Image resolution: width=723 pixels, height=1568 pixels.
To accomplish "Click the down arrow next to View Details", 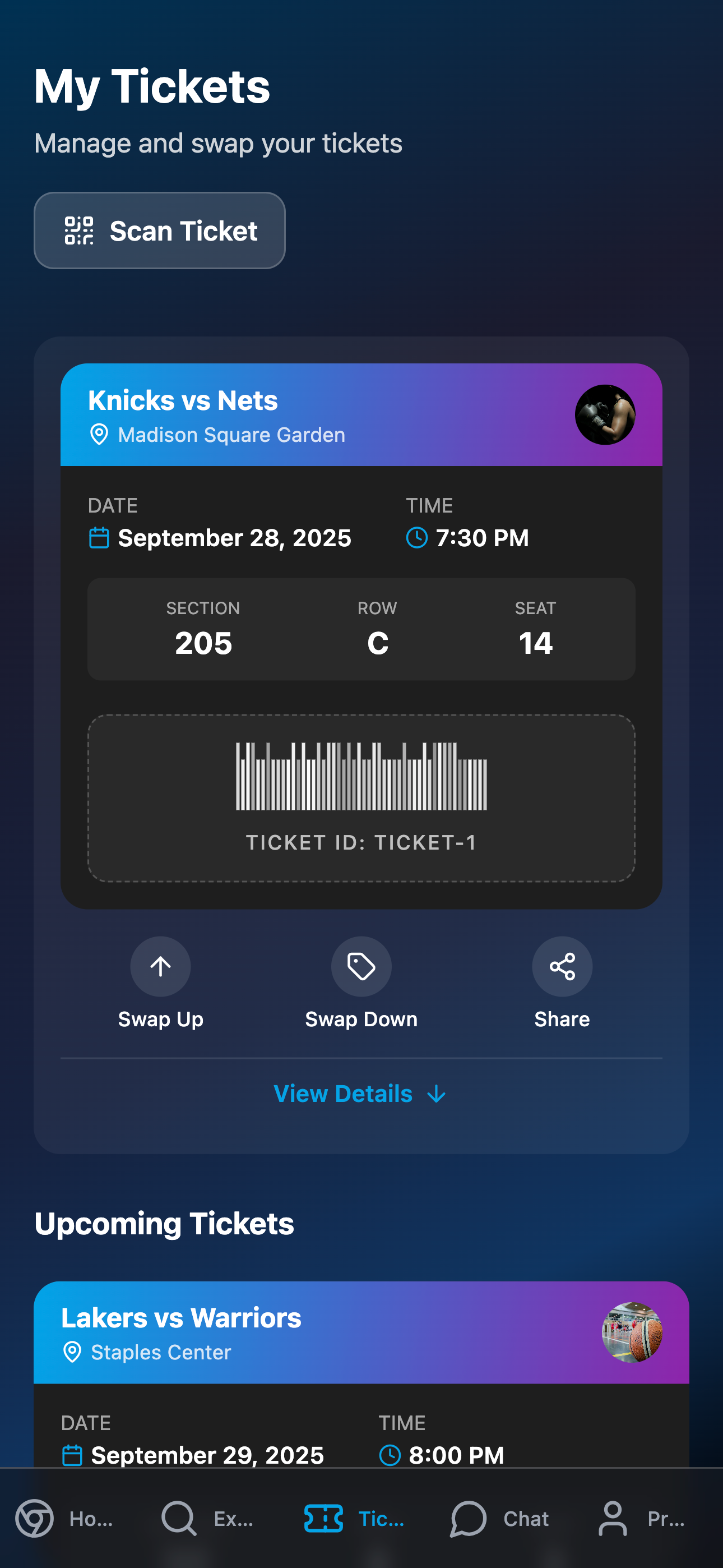I will (x=437, y=1095).
